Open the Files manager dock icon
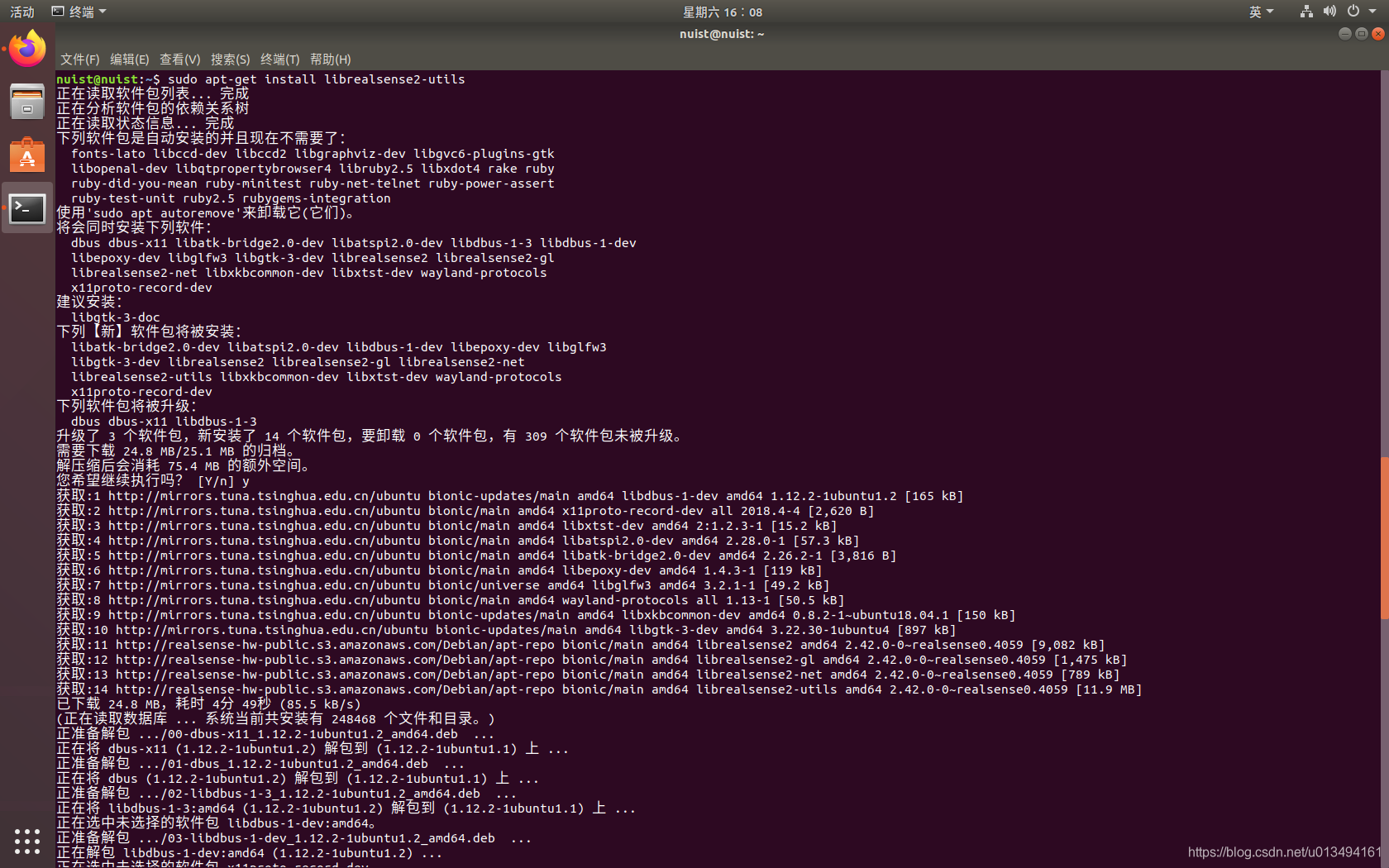Image resolution: width=1389 pixels, height=868 pixels. (27, 102)
